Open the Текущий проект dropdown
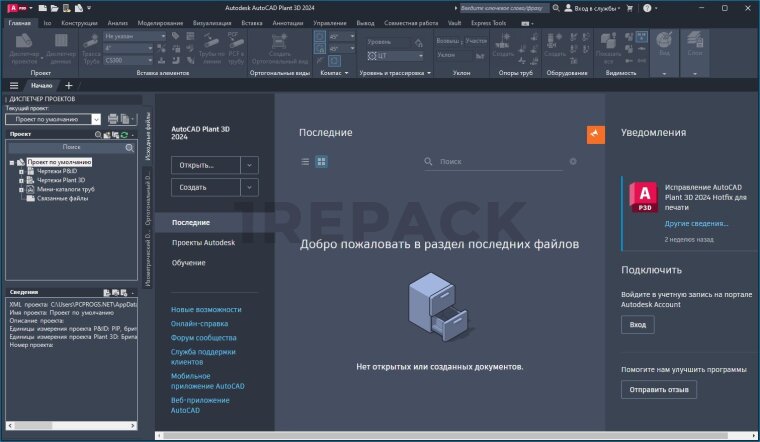The image size is (760, 442). 96,119
